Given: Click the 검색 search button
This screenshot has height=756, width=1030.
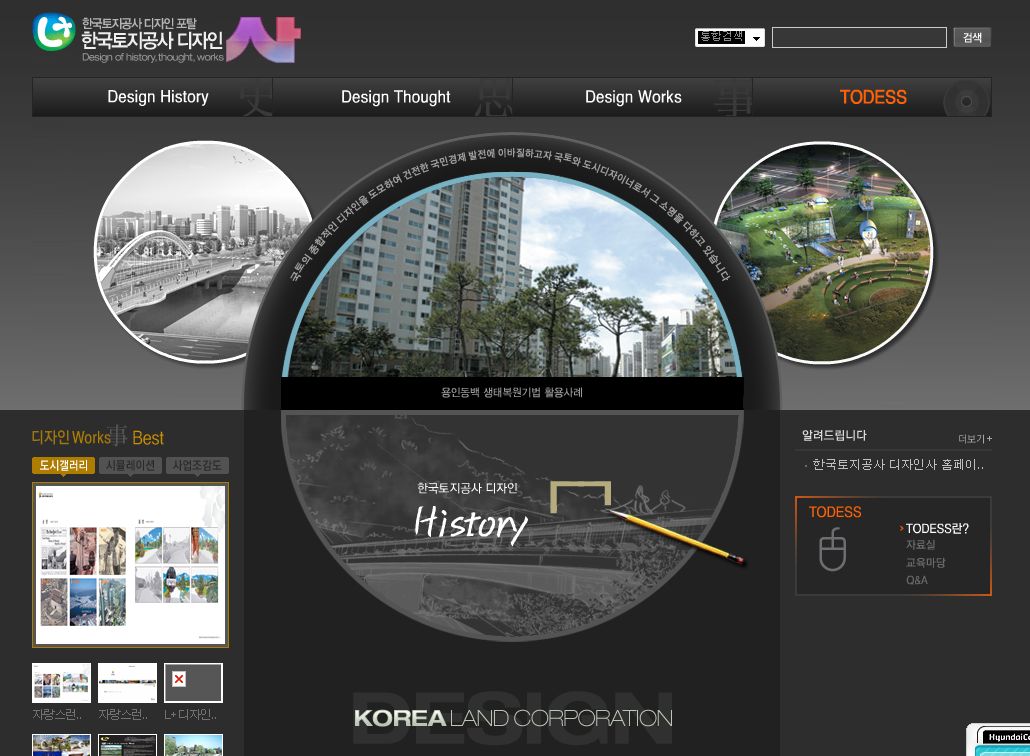Looking at the screenshot, I should coord(972,37).
